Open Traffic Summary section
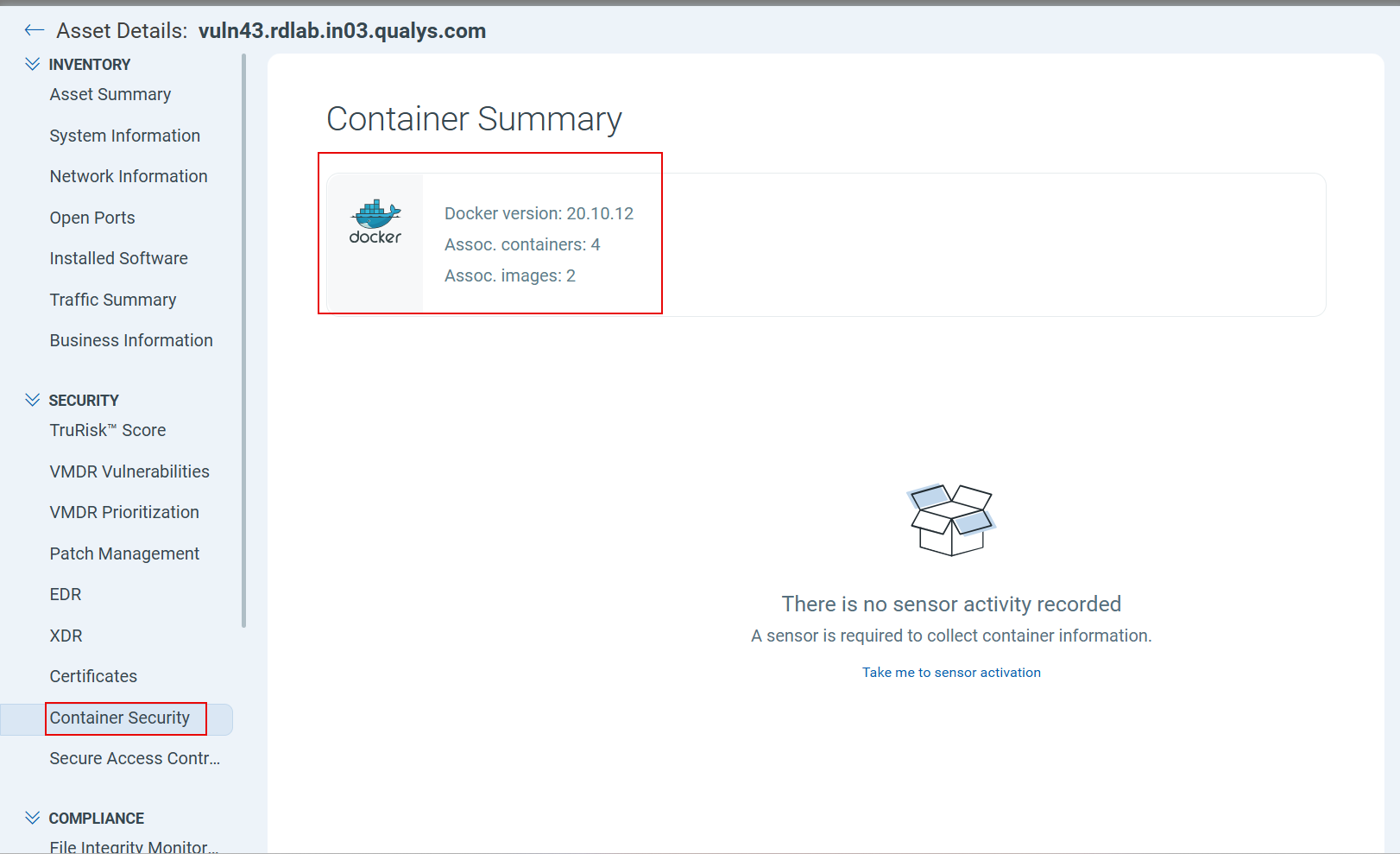 tap(113, 300)
